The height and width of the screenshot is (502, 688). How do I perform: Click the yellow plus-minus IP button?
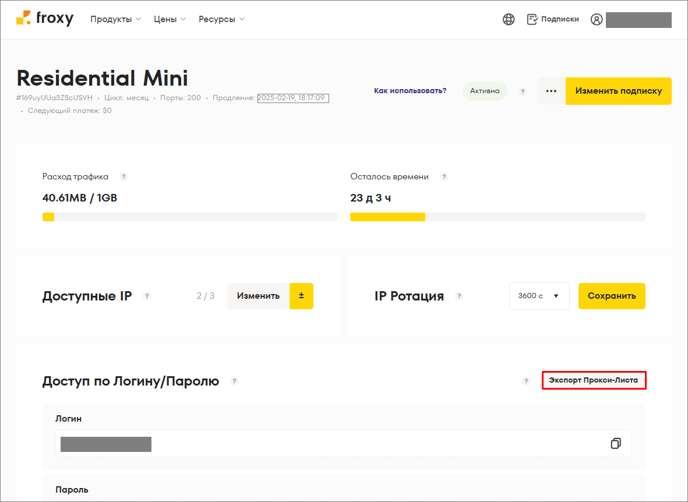coord(301,296)
